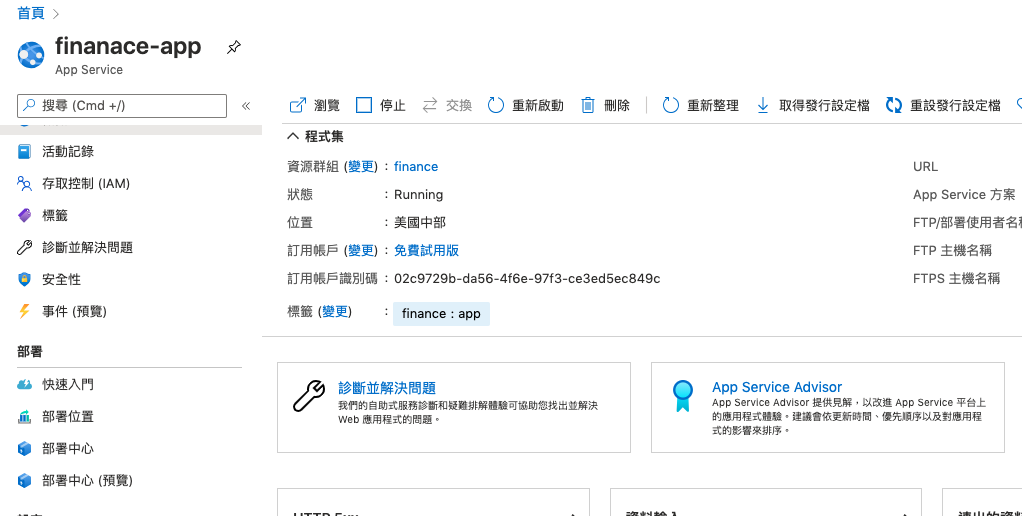Click the URL field label
Viewport: 1022px width, 516px height.
926,167
